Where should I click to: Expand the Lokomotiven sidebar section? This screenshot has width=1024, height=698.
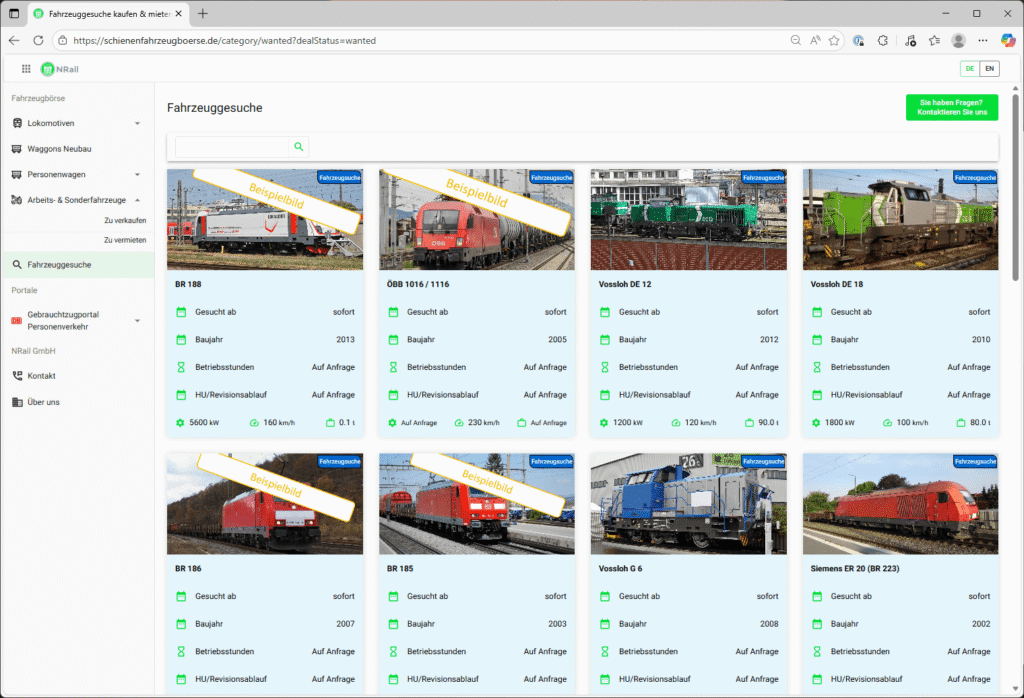coord(137,123)
